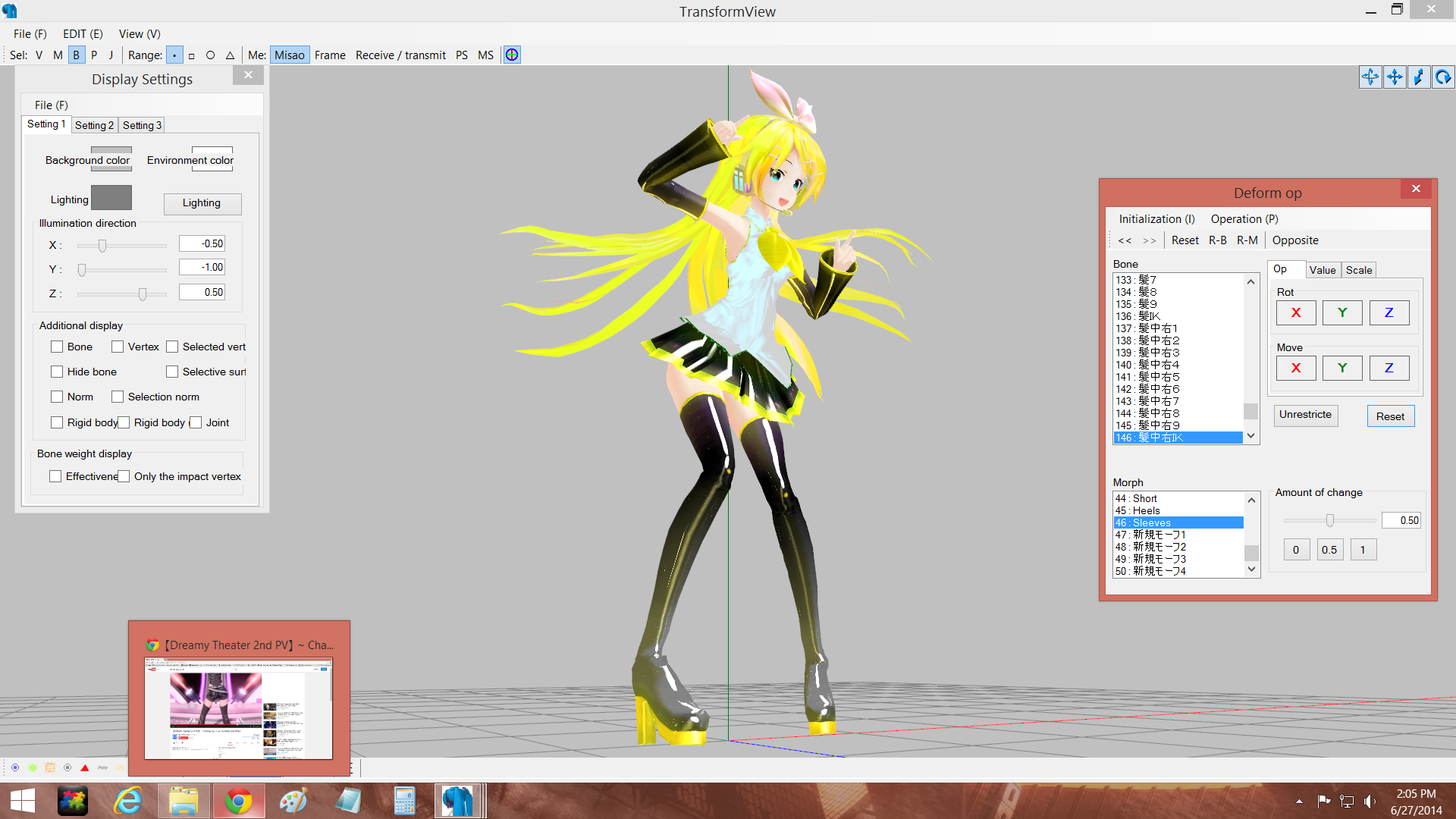This screenshot has width=1456, height=819.
Task: Choose the point range selection icon
Action: 174,55
